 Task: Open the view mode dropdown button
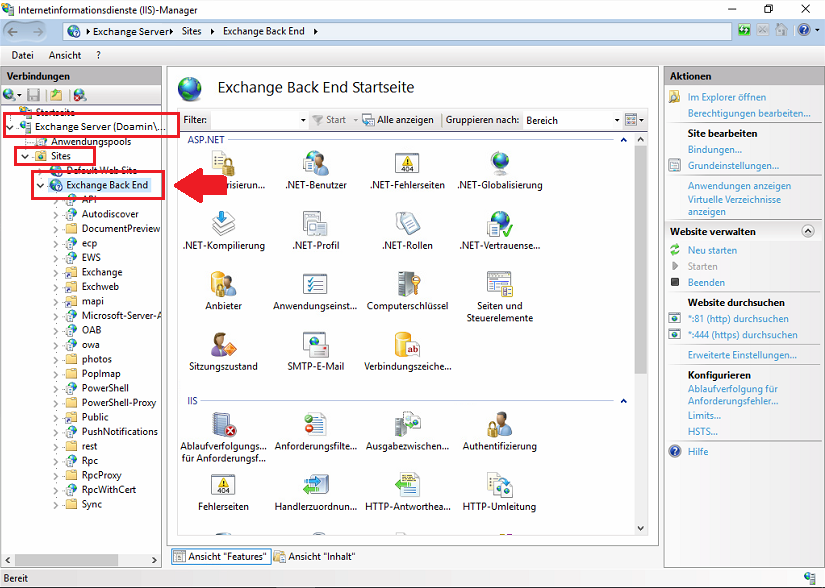click(x=634, y=120)
